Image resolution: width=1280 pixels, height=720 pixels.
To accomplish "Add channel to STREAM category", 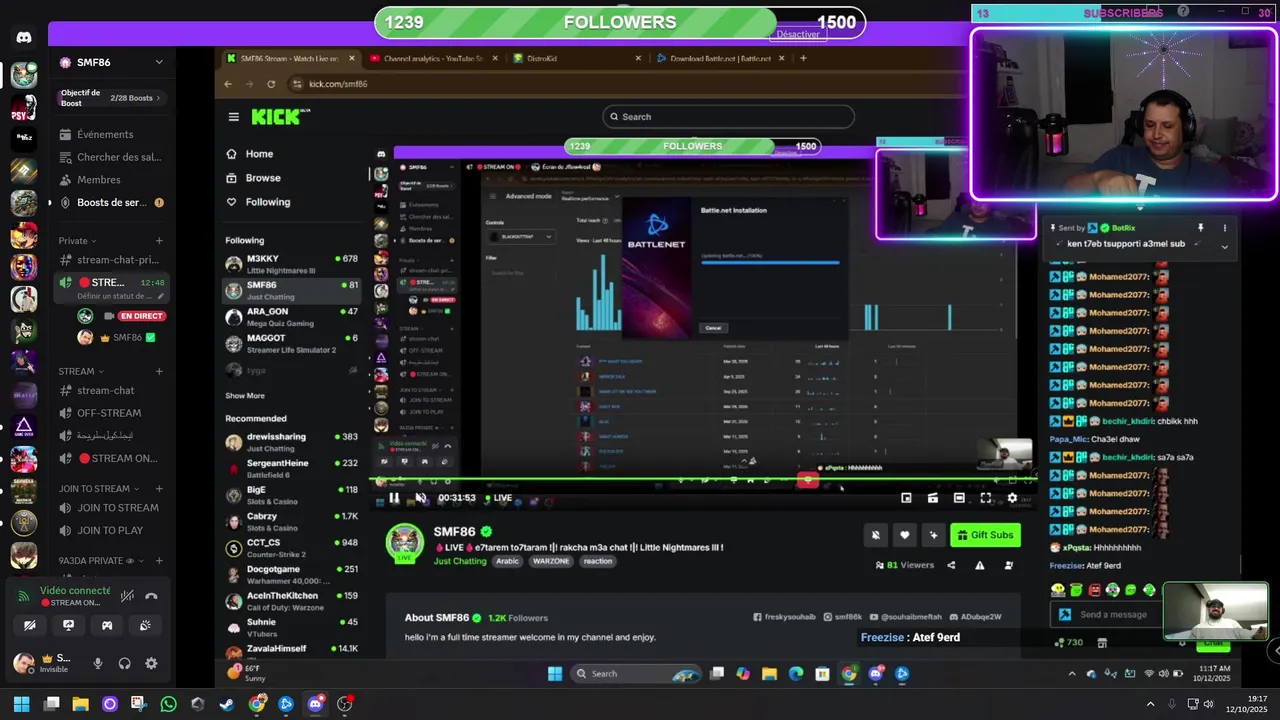I will tap(158, 371).
